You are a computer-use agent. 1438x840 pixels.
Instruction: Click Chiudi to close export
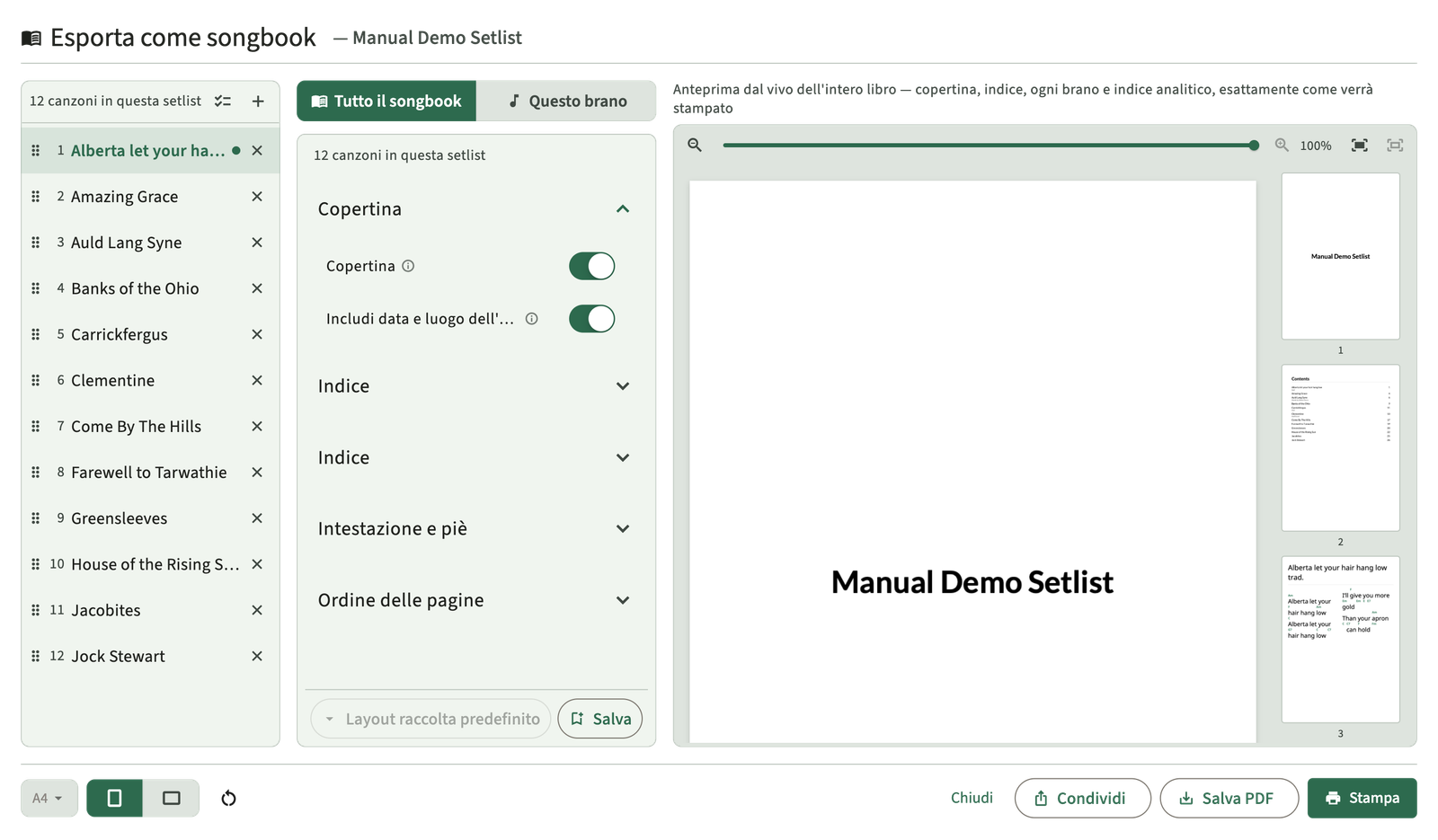tap(972, 798)
